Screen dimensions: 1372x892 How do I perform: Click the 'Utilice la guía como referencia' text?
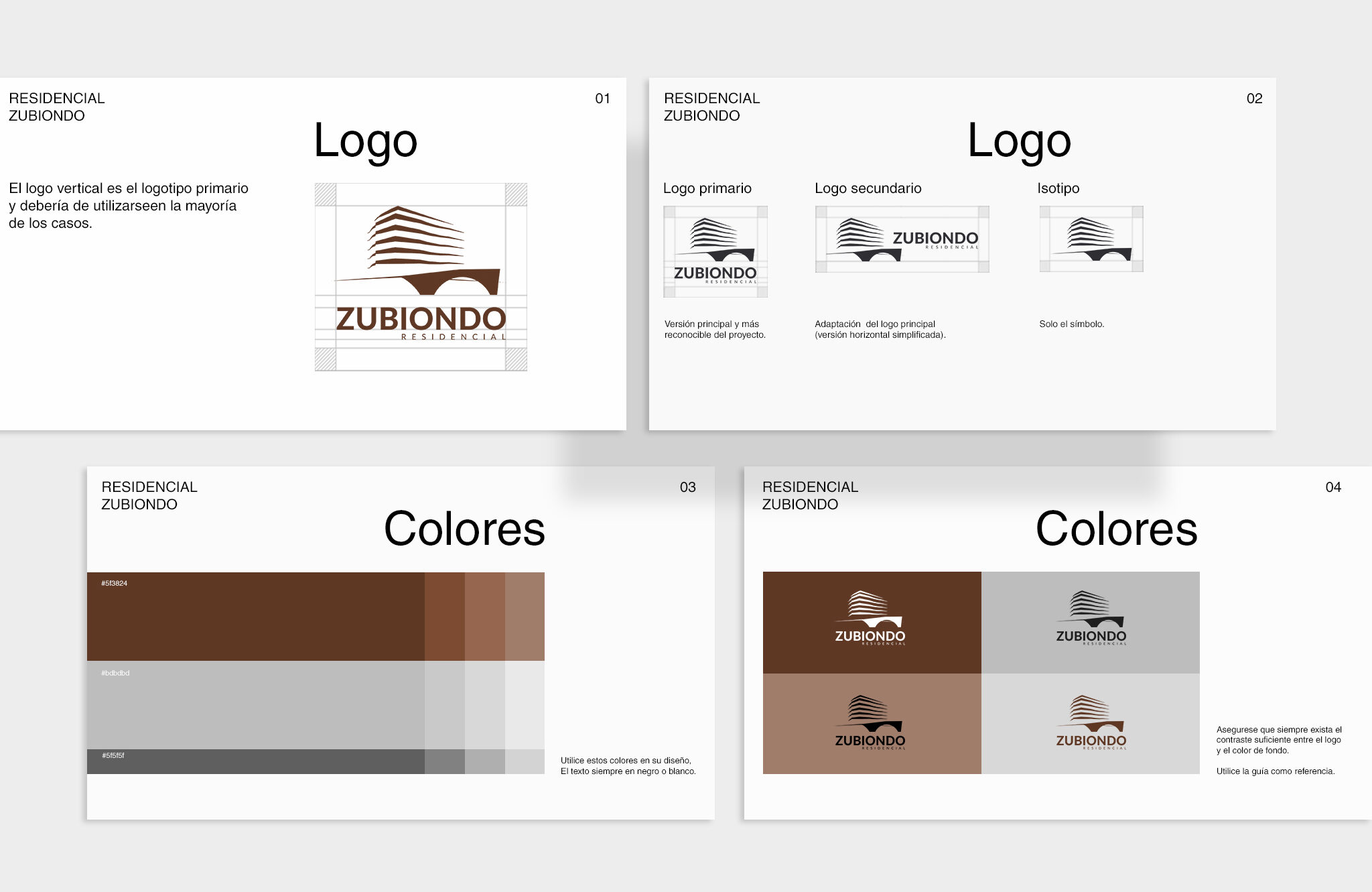pos(1275,771)
